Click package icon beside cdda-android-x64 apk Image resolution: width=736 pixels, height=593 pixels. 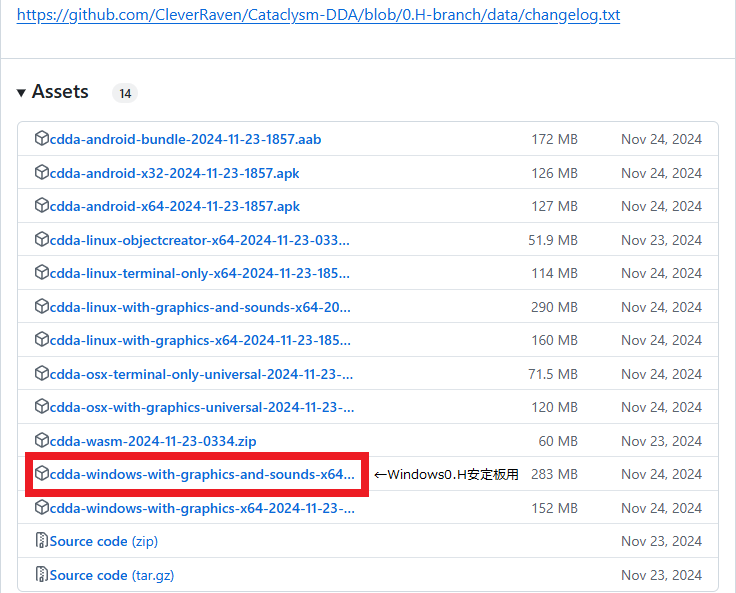click(x=42, y=205)
